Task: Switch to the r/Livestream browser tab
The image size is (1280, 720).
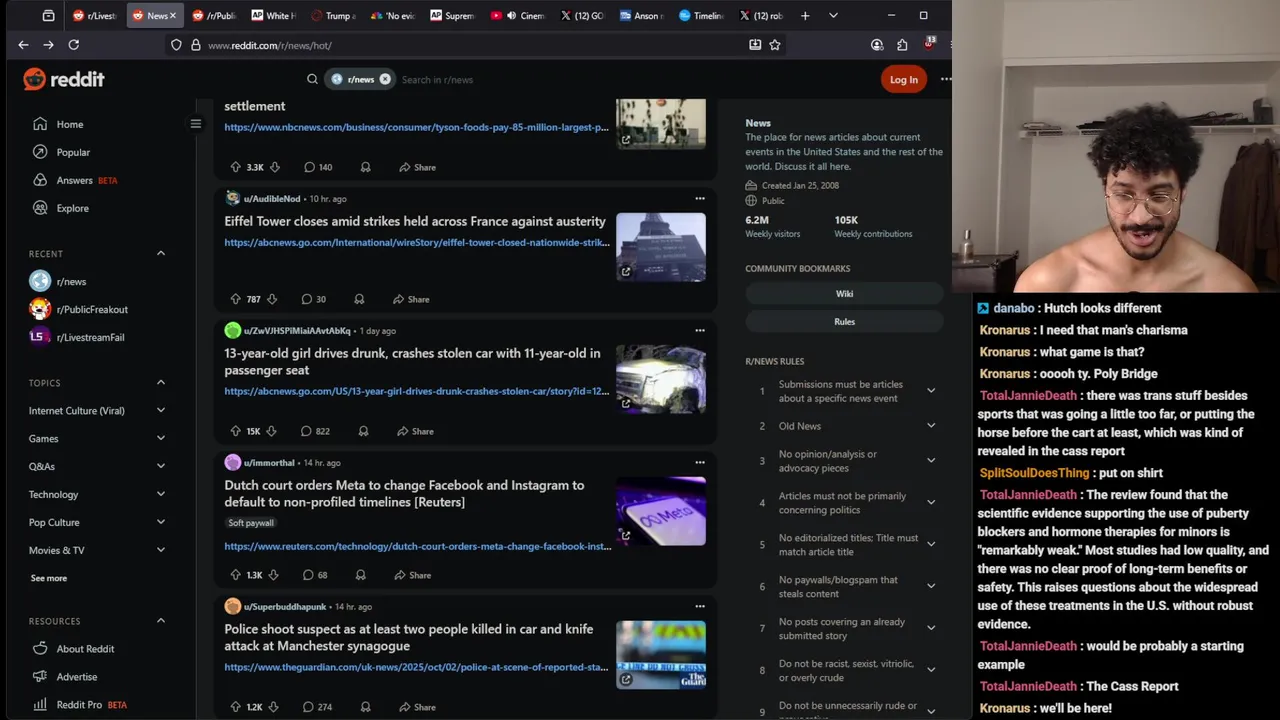Action: [x=95, y=15]
